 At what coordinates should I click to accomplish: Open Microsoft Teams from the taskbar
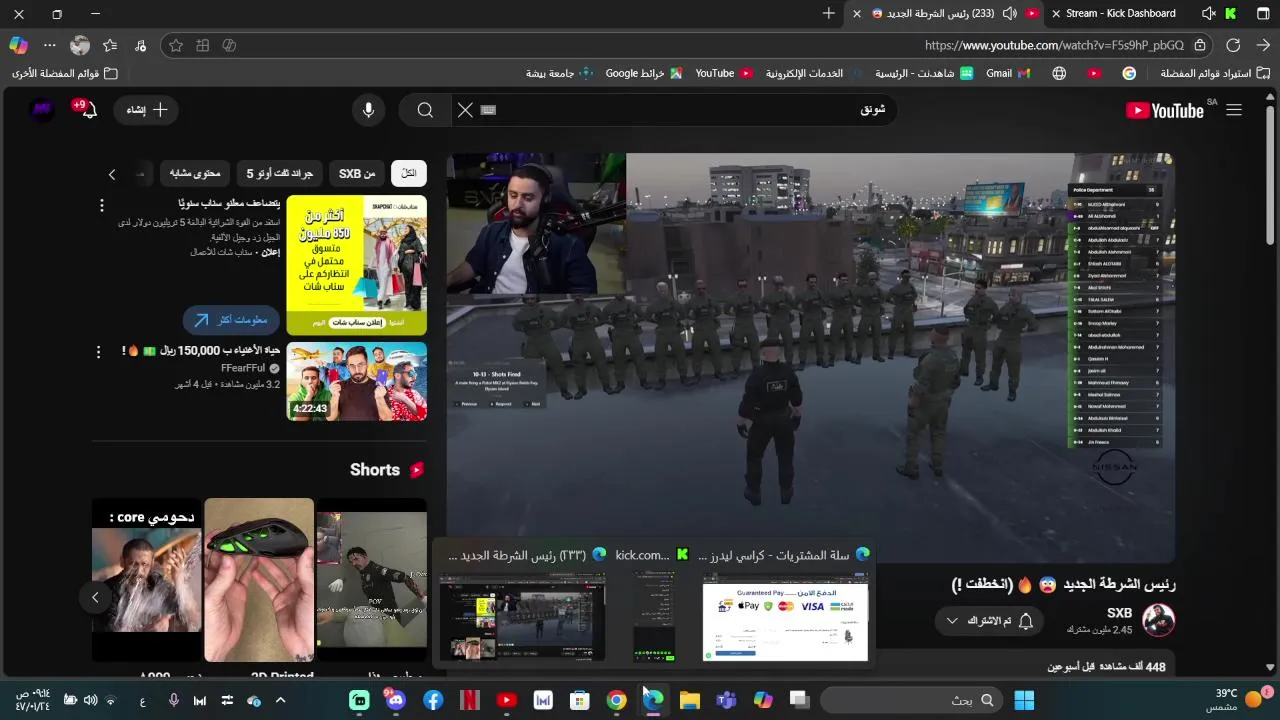coord(726,700)
